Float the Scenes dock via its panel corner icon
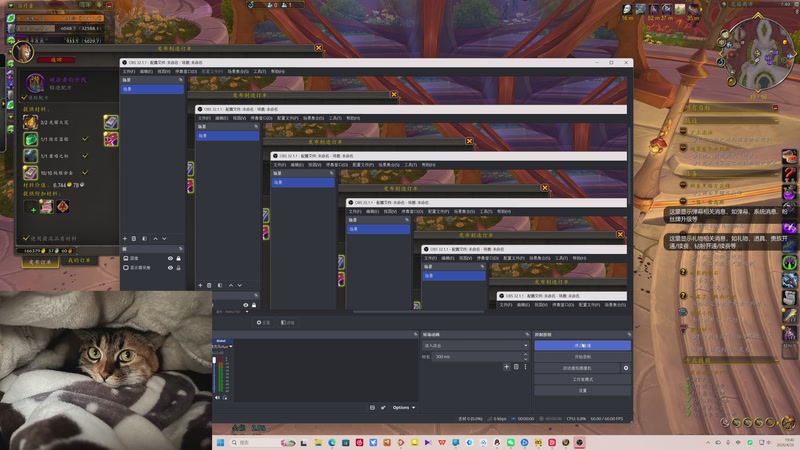 [x=180, y=80]
